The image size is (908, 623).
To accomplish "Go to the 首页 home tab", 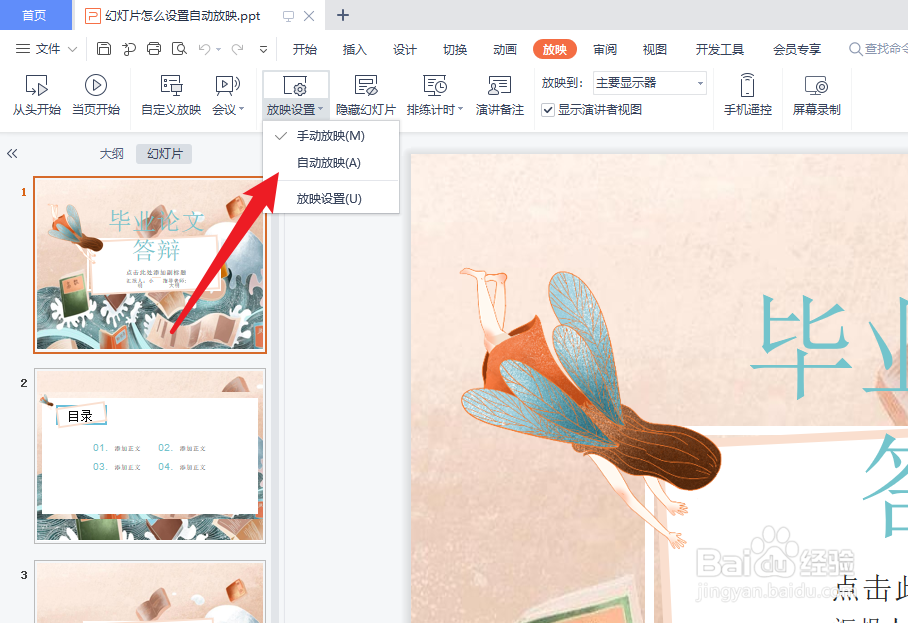I will pos(35,15).
